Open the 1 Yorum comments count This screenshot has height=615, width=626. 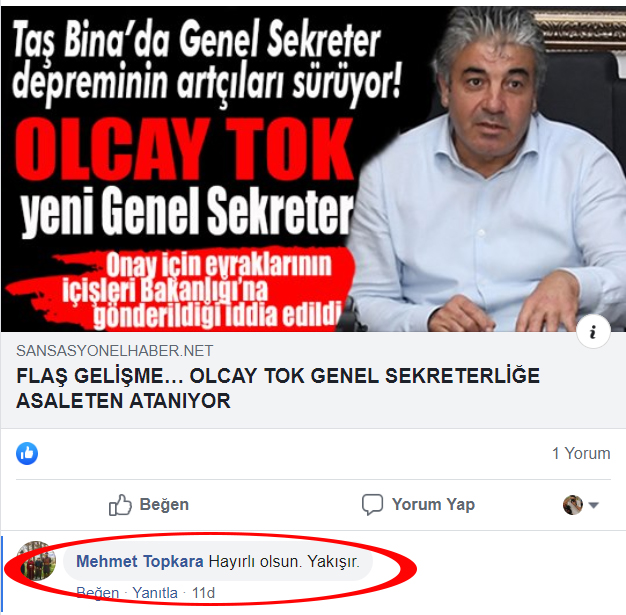click(x=581, y=453)
